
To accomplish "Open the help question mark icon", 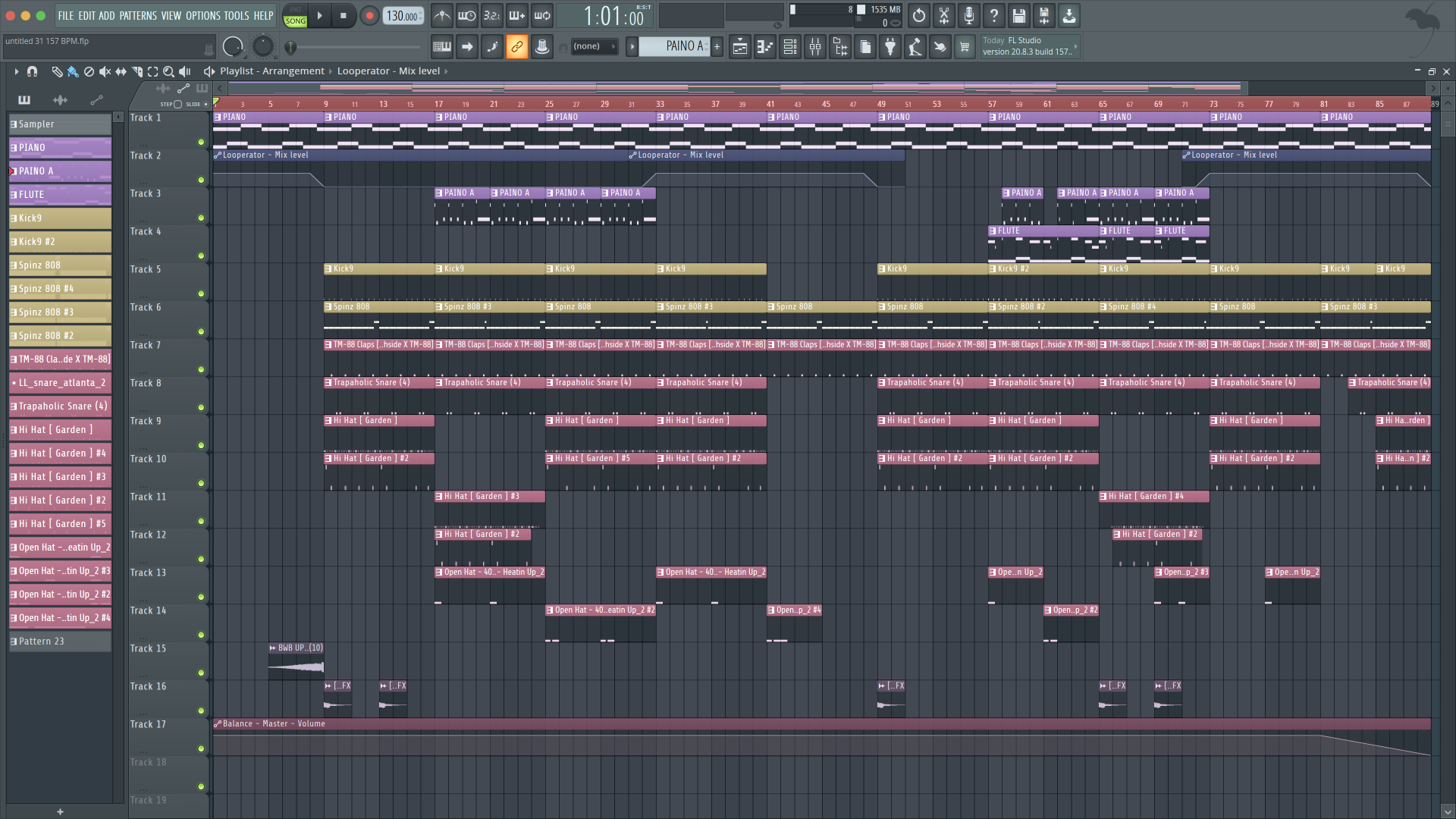I will click(x=993, y=15).
